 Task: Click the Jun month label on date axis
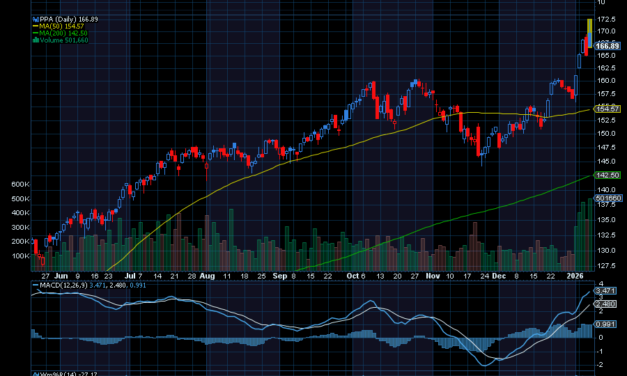click(x=61, y=276)
